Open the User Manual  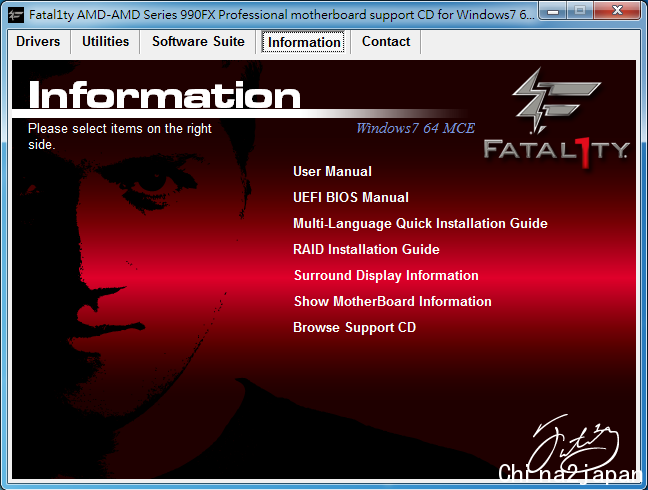click(332, 171)
